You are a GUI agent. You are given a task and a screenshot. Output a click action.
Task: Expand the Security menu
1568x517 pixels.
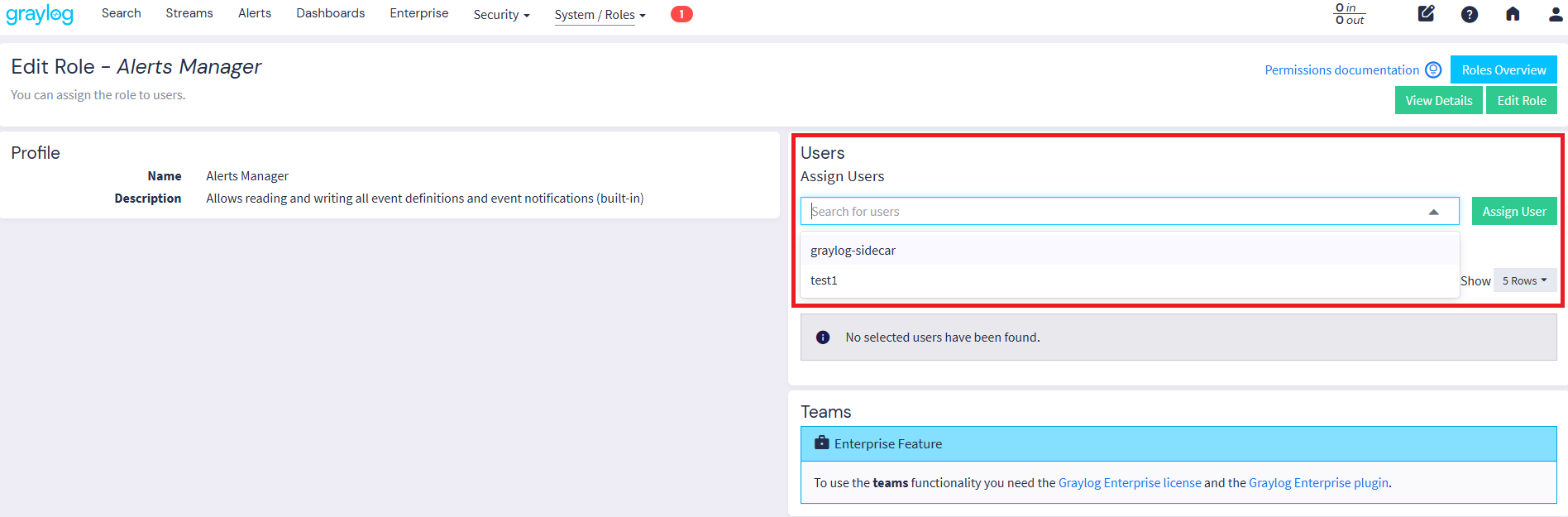click(501, 15)
